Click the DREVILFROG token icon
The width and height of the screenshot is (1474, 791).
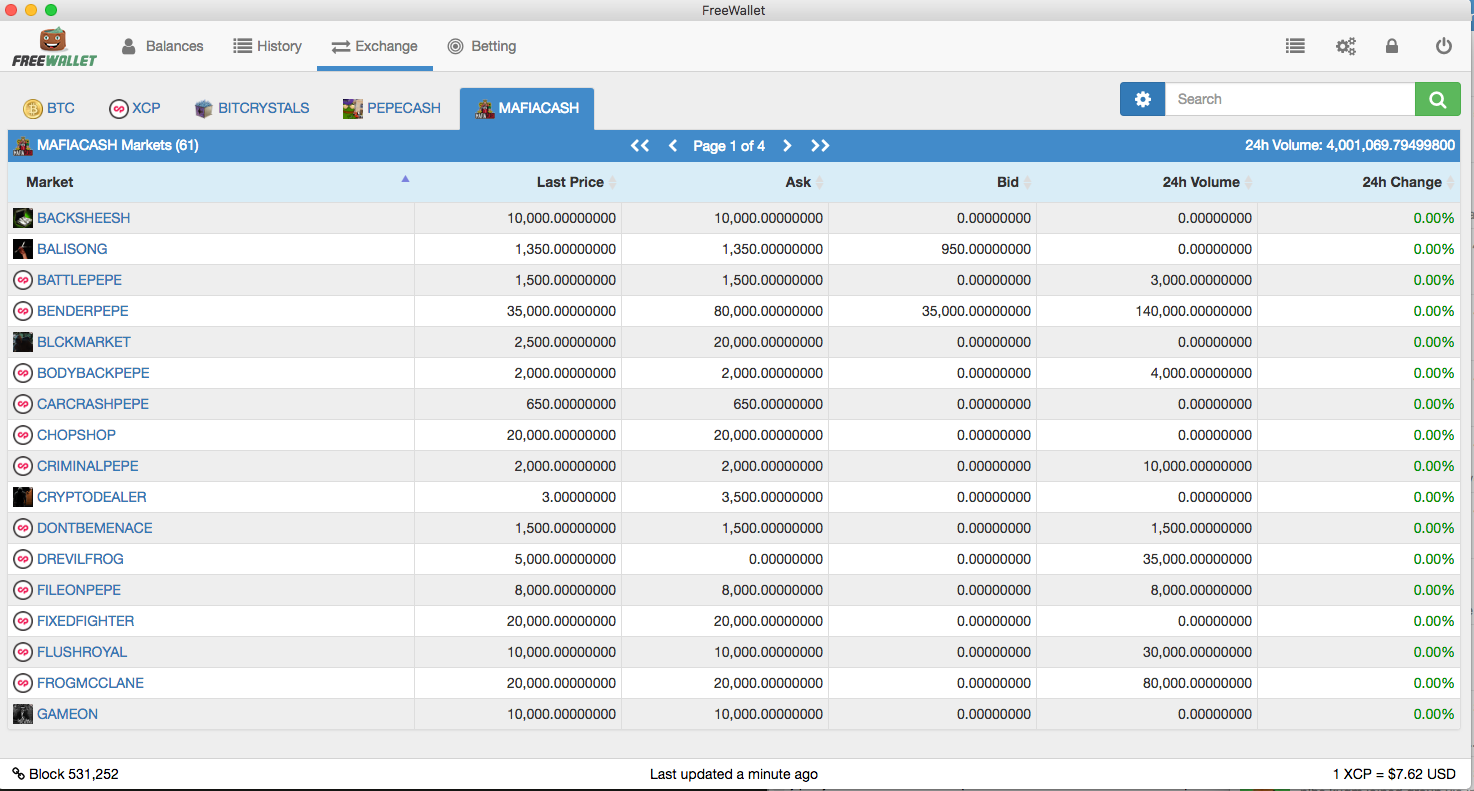click(23, 559)
